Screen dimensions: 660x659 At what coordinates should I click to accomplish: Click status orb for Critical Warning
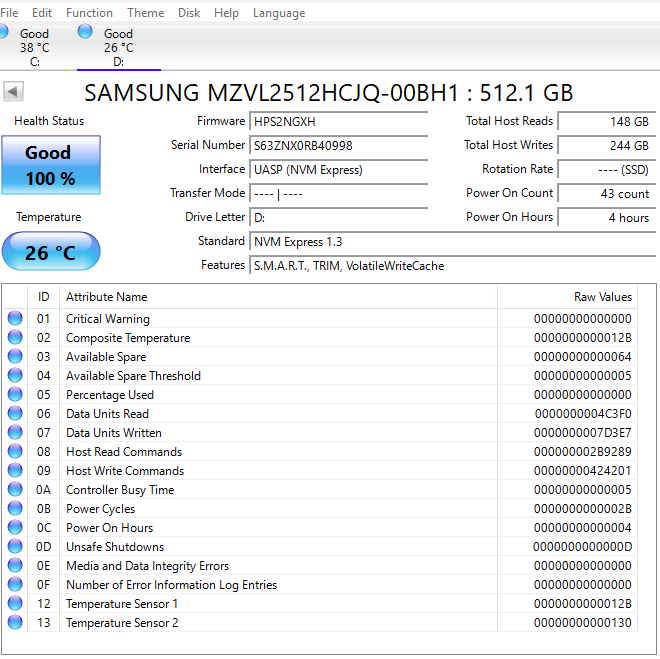[x=15, y=318]
